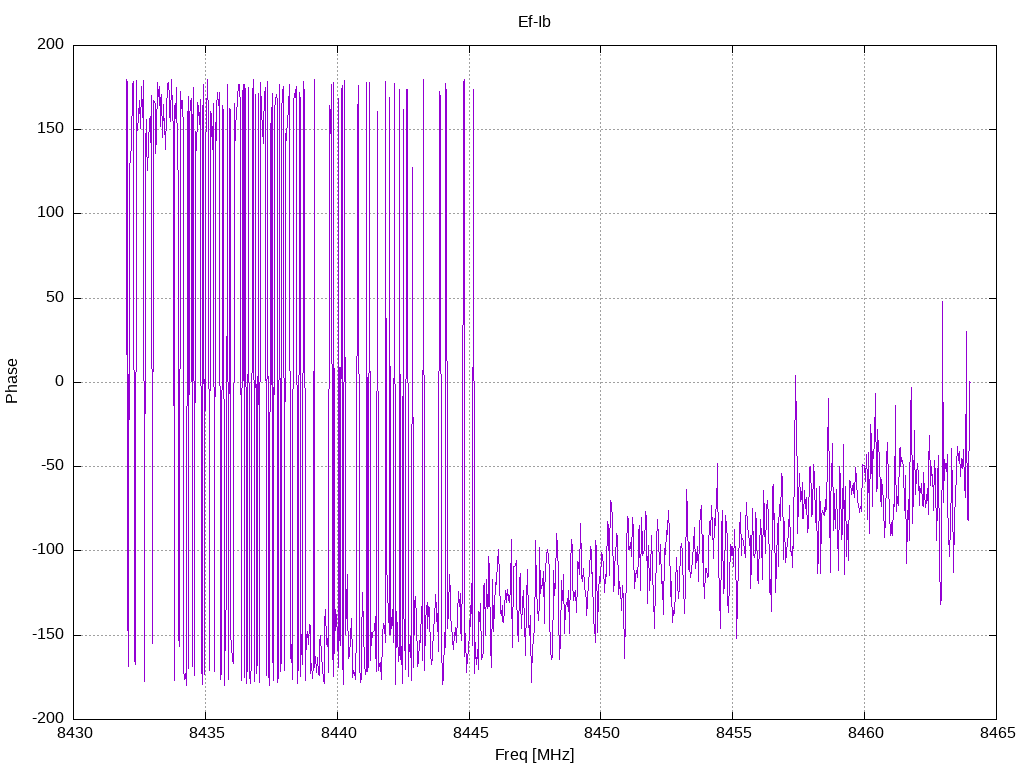
Task: Click the x-axis tick label 8440
Action: 338,733
